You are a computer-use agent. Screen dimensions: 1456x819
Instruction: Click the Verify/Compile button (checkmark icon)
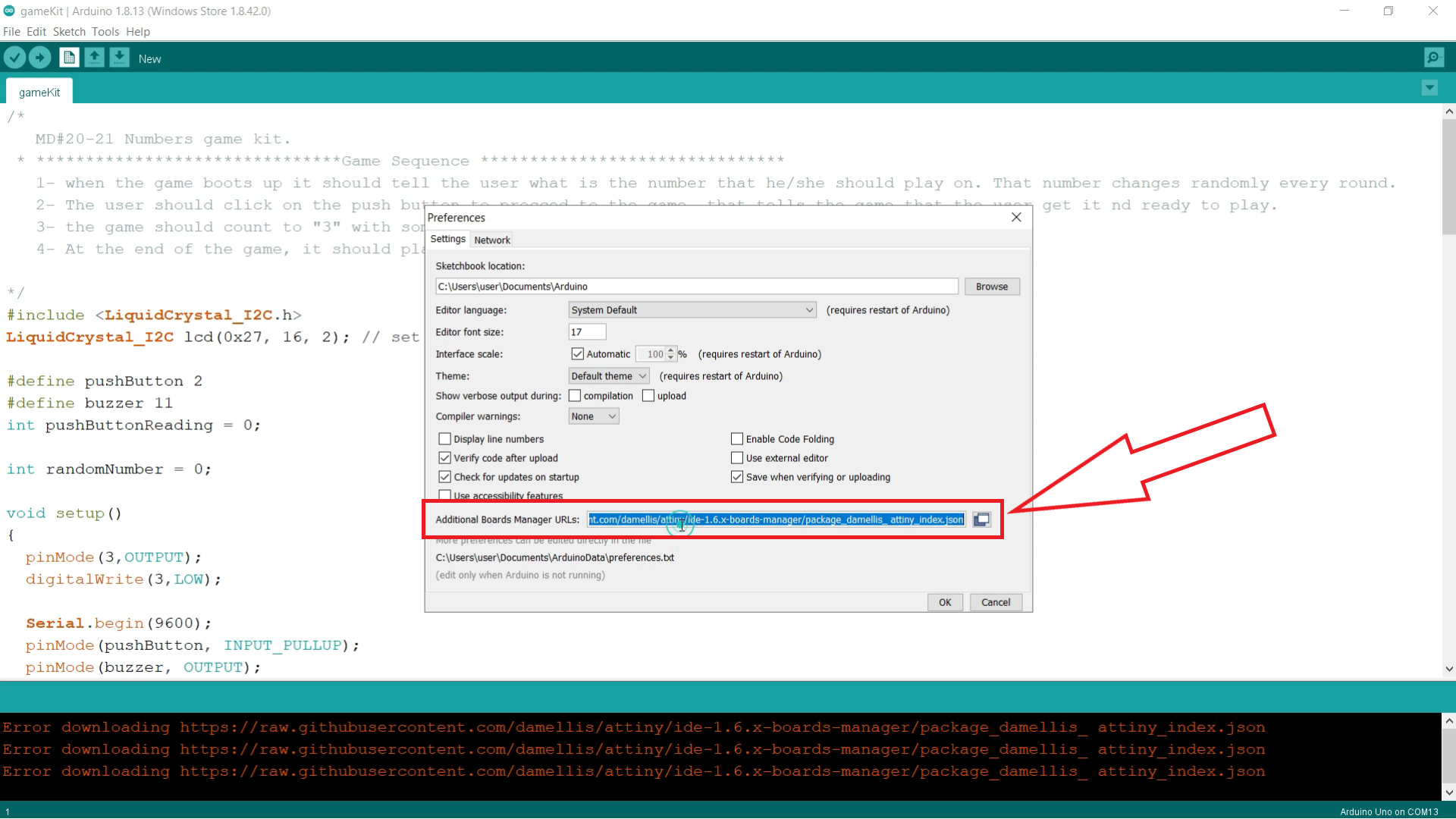click(15, 58)
